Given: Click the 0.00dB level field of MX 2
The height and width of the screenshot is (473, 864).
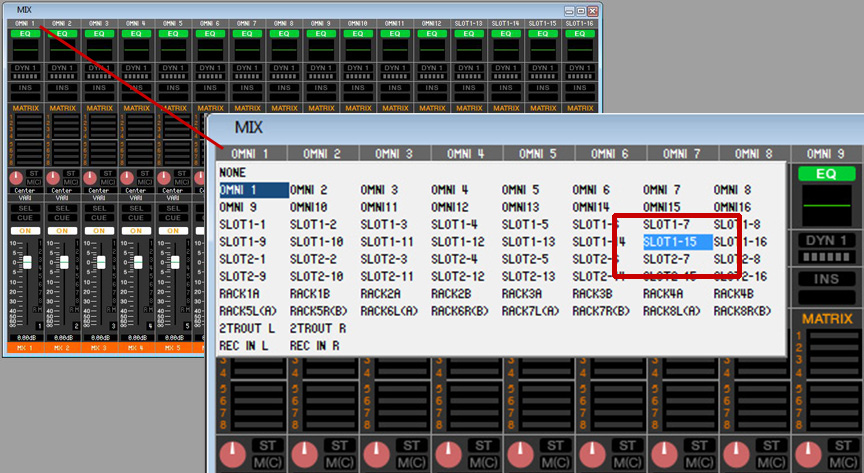Looking at the screenshot, I should (62, 337).
